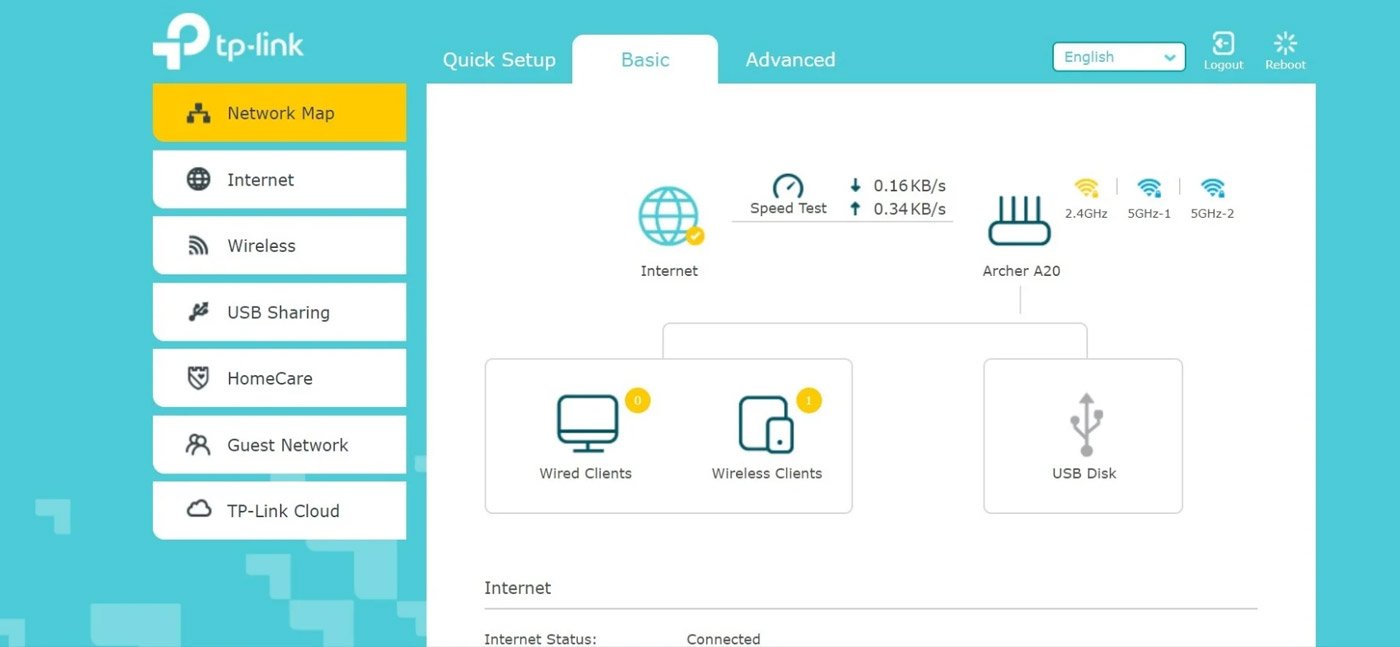Click the Internet section heading
Screen dimensions: 1400x647
click(x=517, y=588)
